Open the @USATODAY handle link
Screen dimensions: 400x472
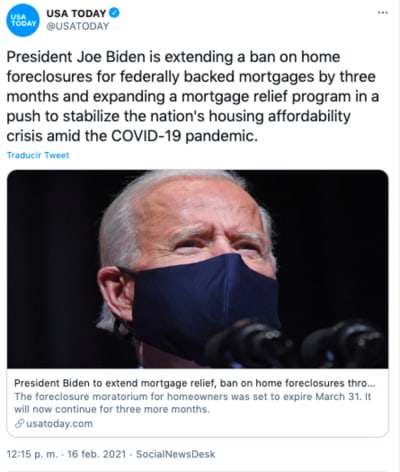tap(78, 26)
